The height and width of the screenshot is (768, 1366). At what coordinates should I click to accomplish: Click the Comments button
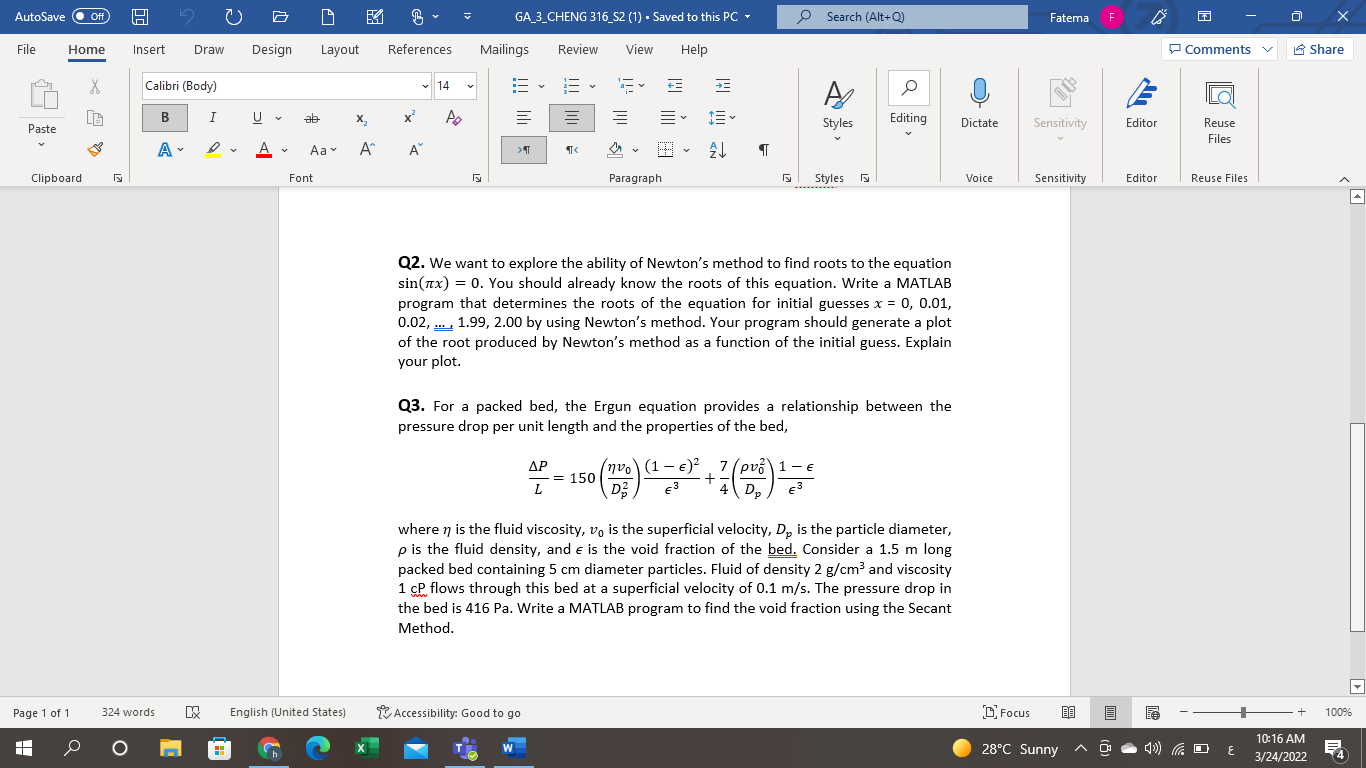click(1221, 49)
